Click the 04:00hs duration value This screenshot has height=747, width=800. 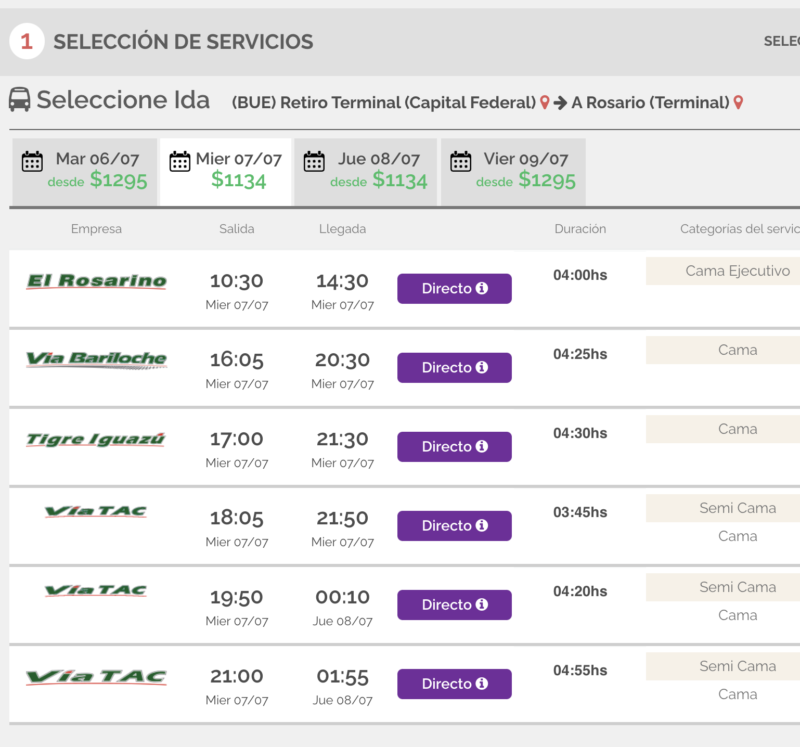click(x=580, y=276)
